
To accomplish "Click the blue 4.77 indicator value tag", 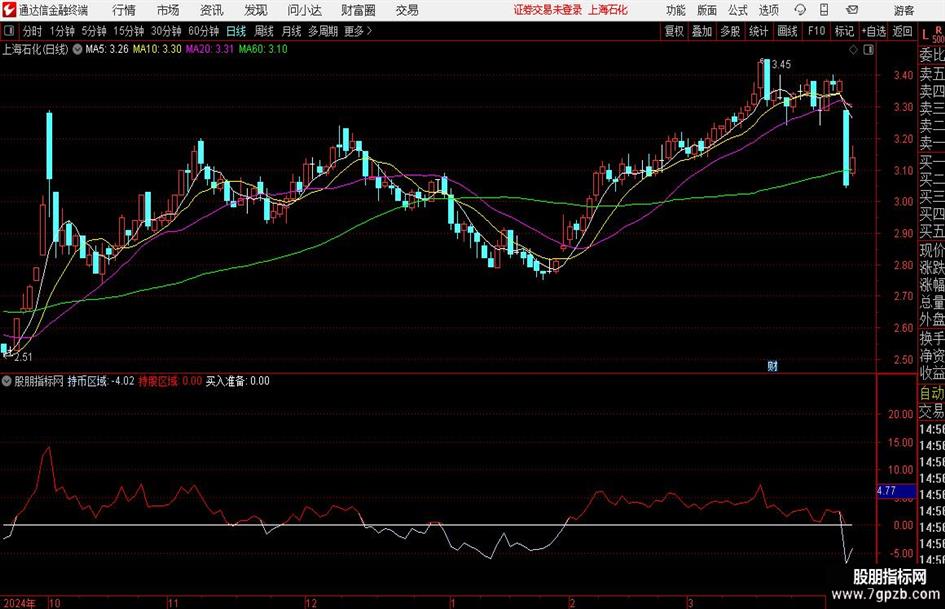I will coord(896,491).
